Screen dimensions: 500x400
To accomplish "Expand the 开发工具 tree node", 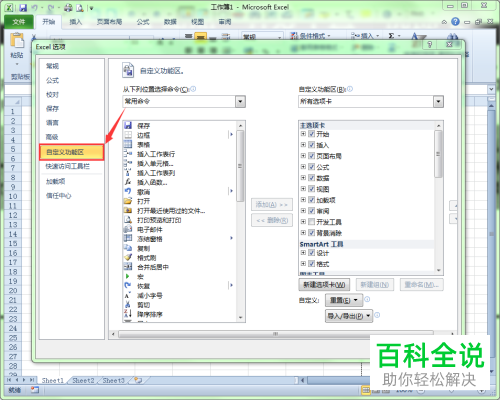I will [303, 222].
